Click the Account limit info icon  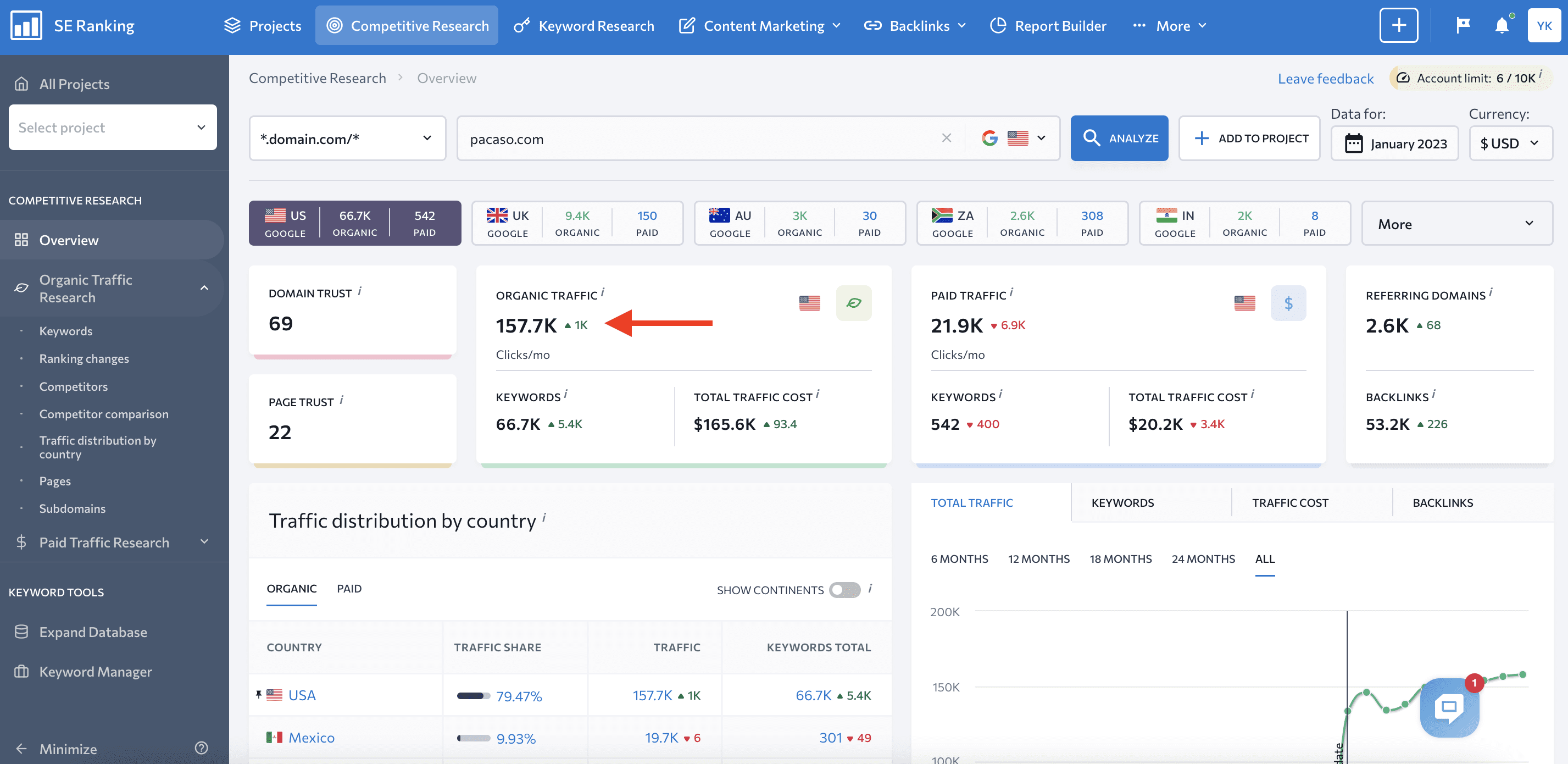[1541, 74]
